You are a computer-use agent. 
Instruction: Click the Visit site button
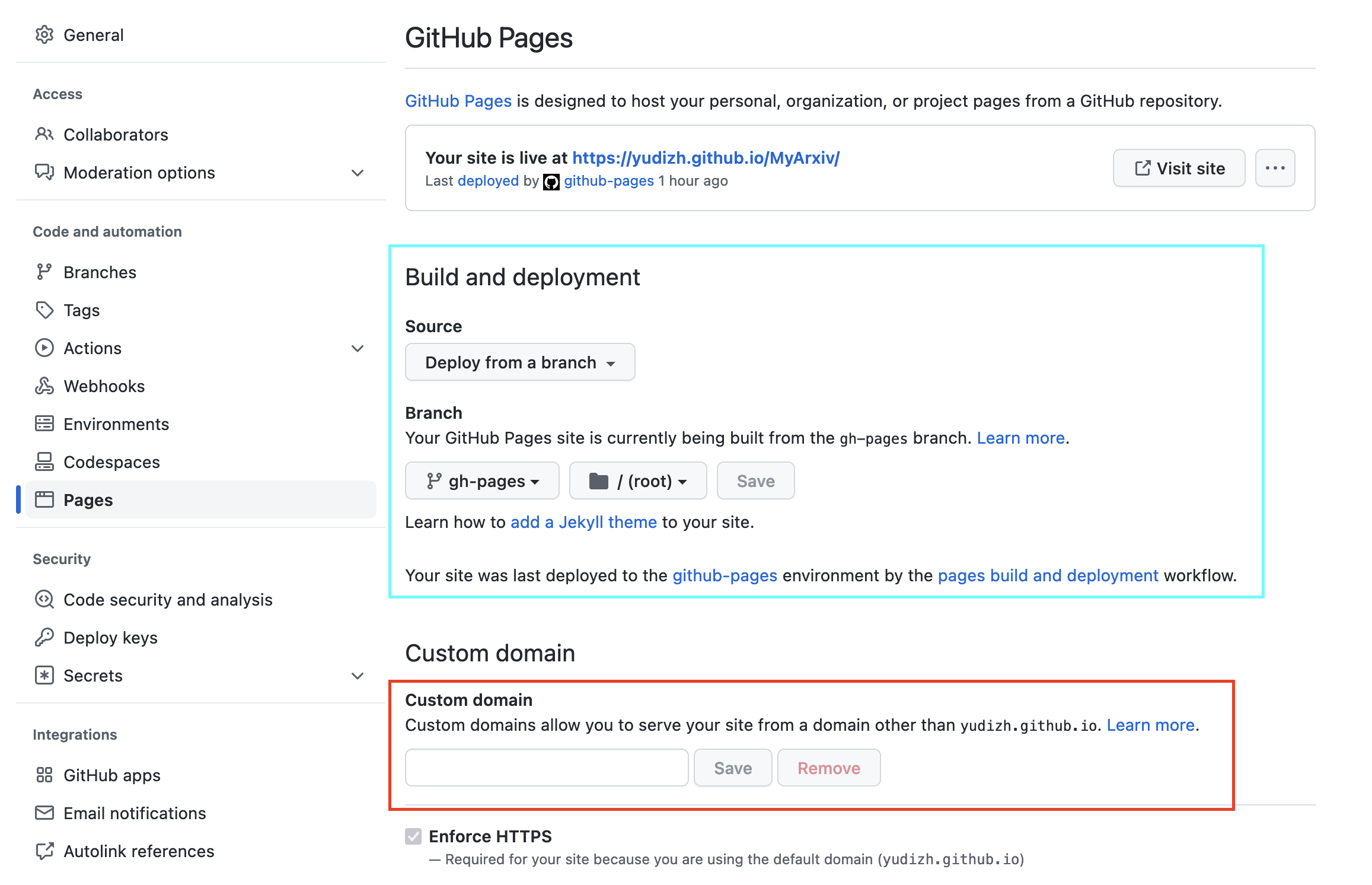[x=1179, y=168]
